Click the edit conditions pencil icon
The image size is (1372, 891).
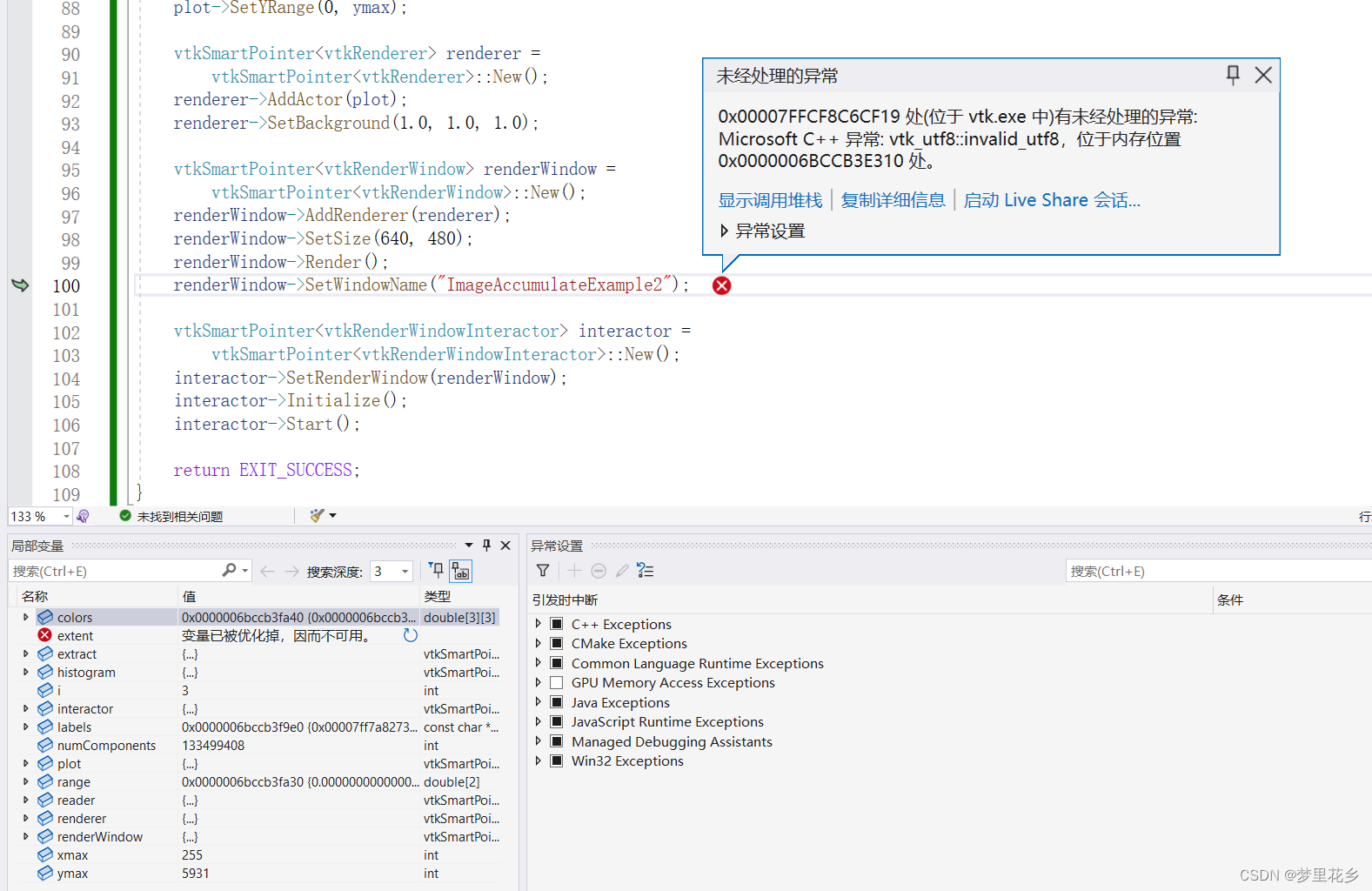tap(622, 571)
